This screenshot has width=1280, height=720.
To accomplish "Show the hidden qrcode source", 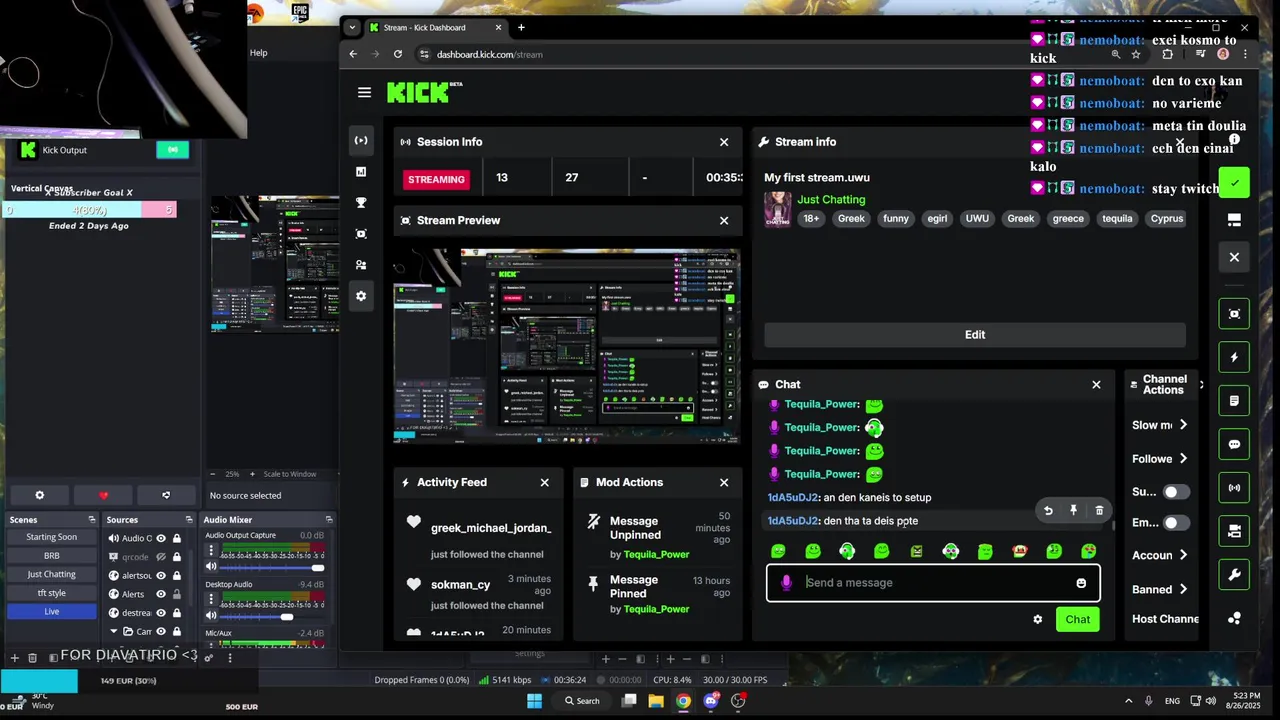I will pos(161,556).
